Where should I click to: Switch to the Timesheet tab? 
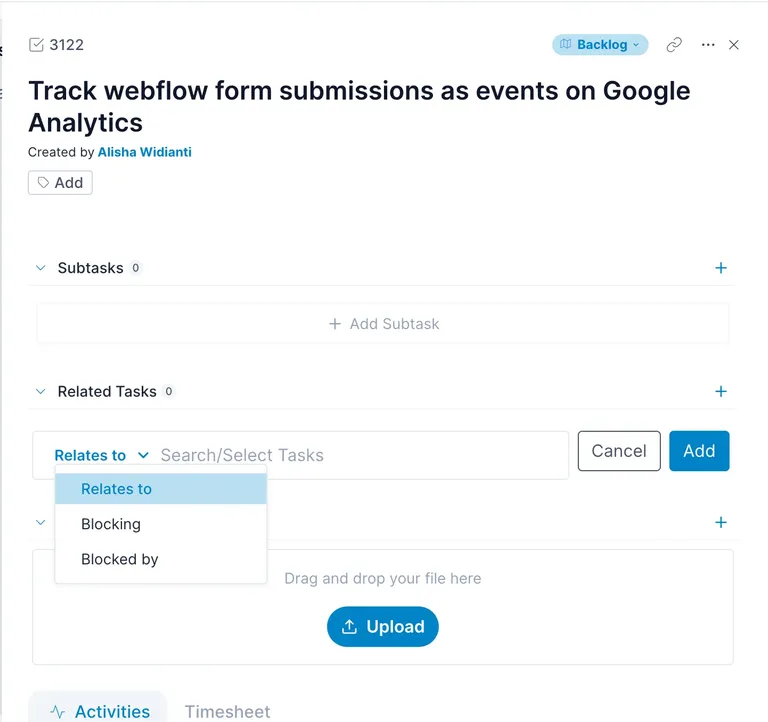[x=227, y=711]
